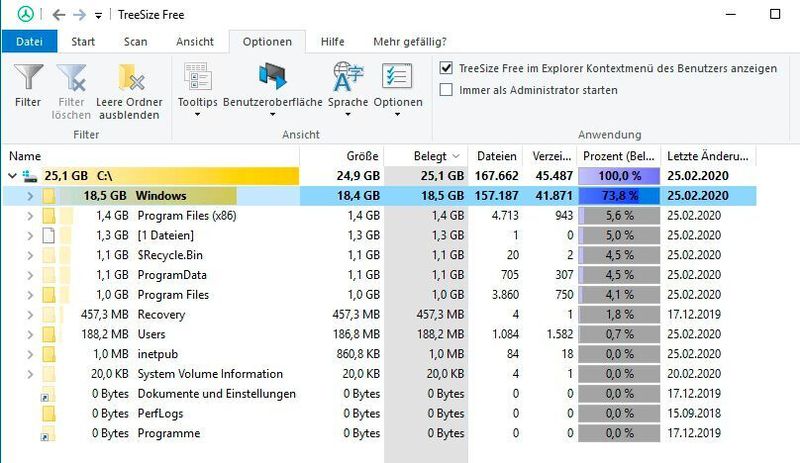
Task: Sort by the Dateien column header
Action: click(495, 156)
